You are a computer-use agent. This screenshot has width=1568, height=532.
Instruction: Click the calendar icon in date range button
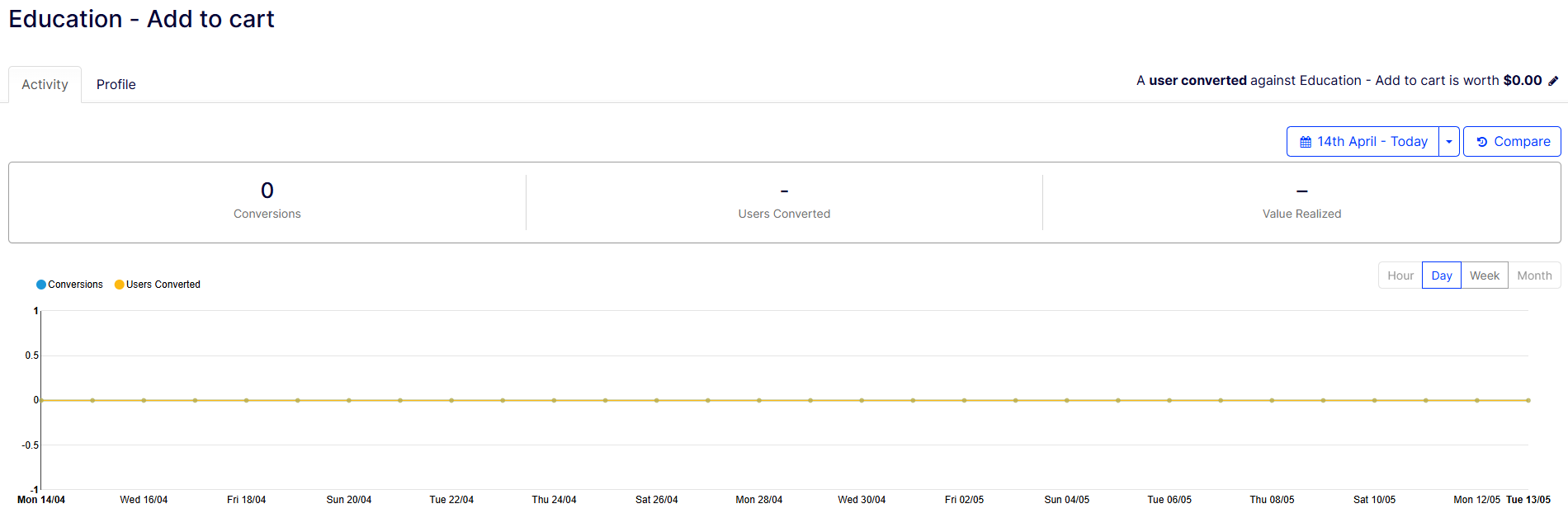1306,142
